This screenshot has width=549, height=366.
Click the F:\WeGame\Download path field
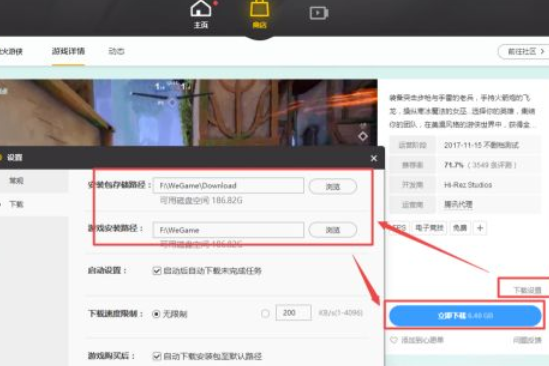click(x=228, y=185)
